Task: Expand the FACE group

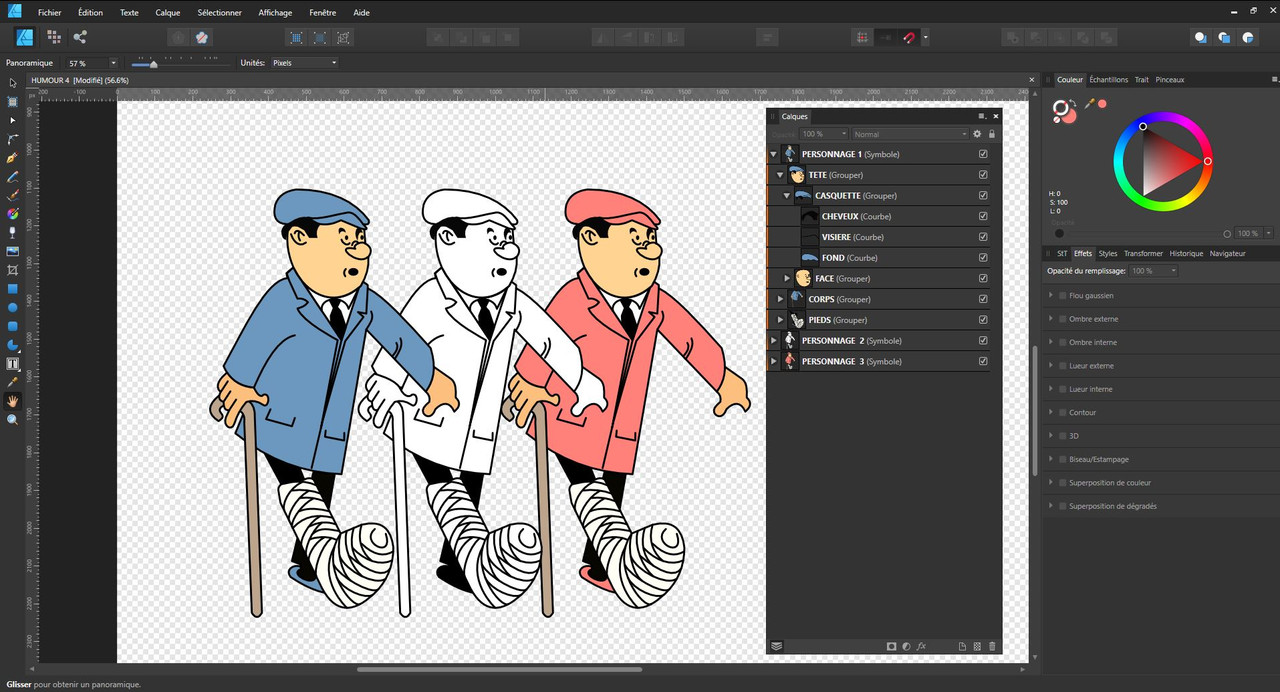Action: click(x=787, y=278)
